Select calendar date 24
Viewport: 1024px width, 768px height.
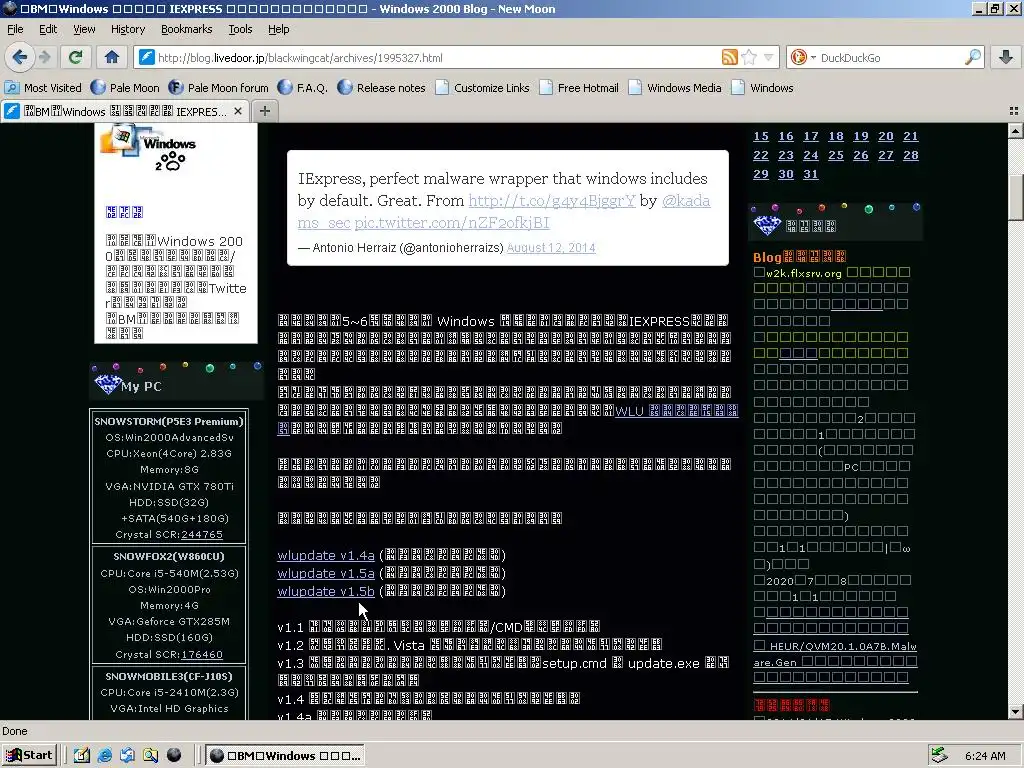click(x=810, y=155)
